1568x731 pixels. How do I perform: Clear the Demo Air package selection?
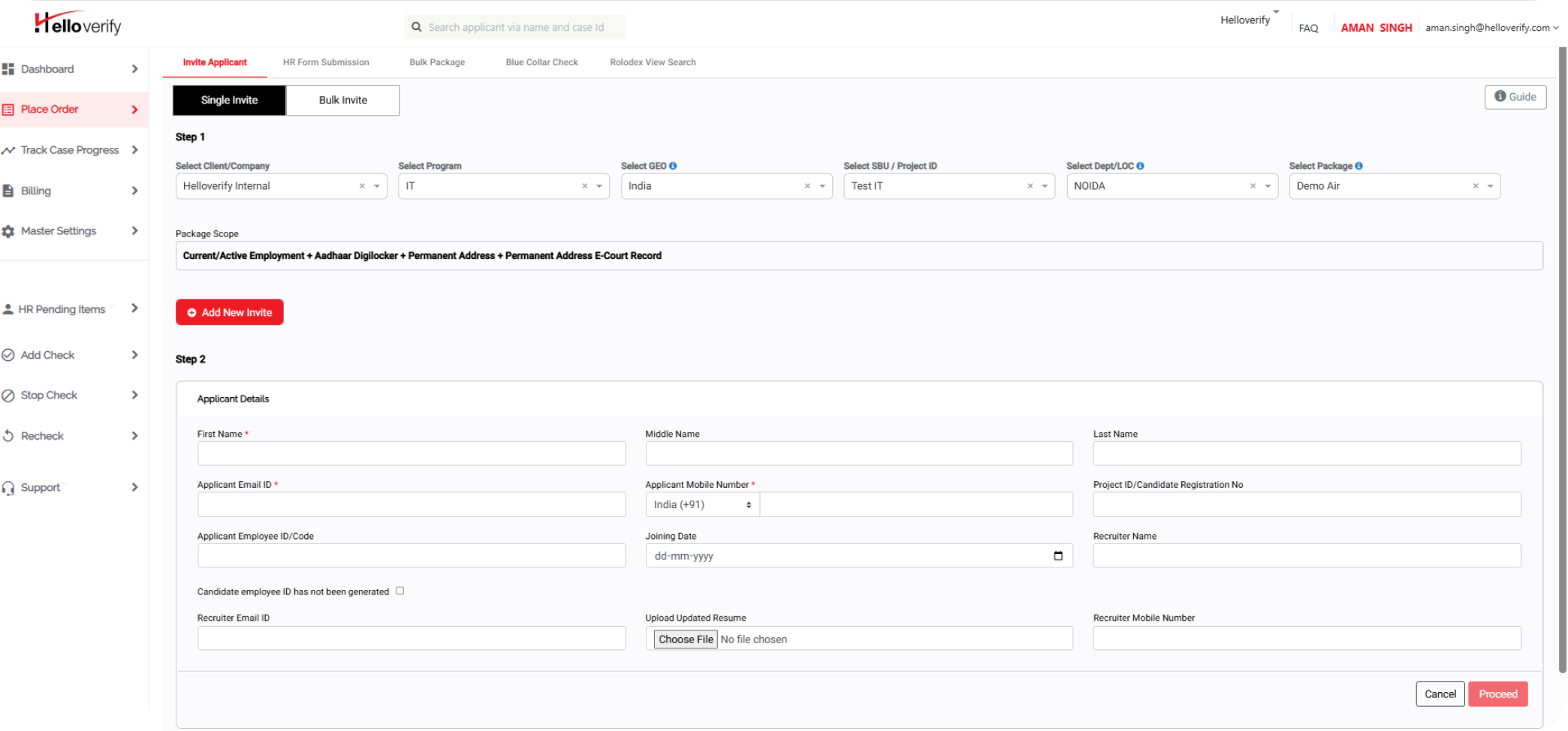(x=1476, y=186)
